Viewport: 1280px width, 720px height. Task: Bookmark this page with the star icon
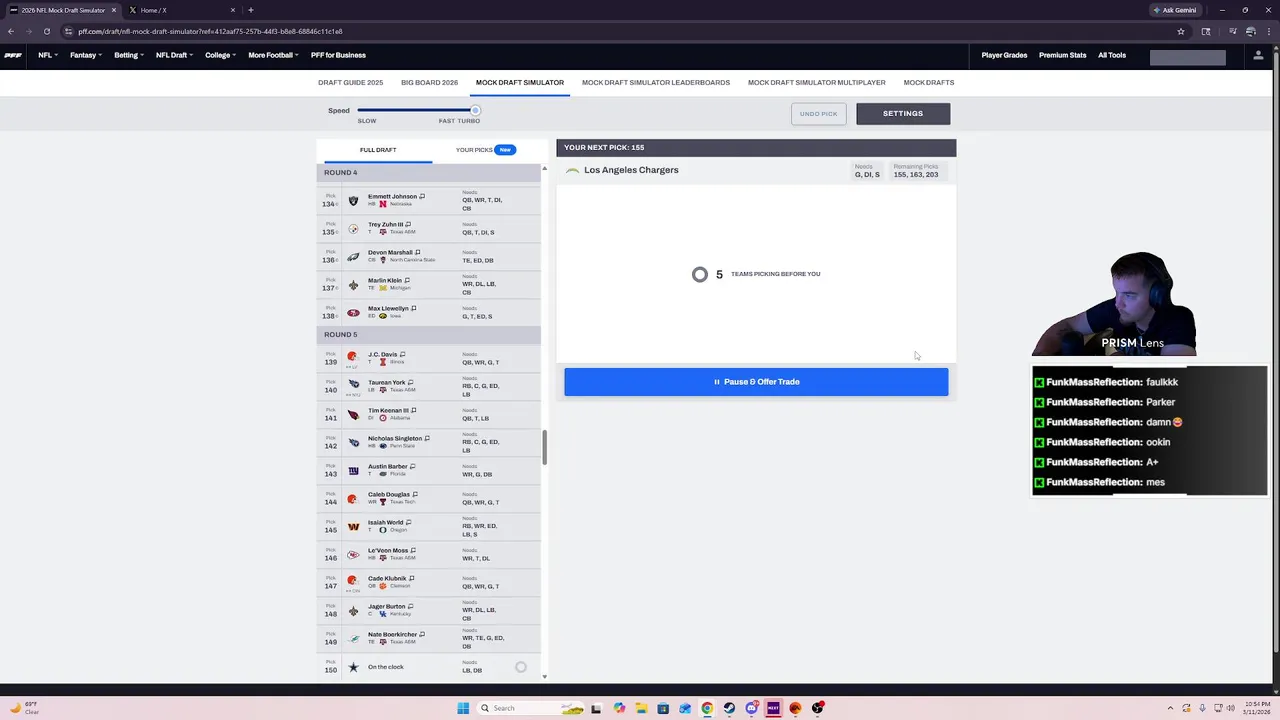(1181, 31)
